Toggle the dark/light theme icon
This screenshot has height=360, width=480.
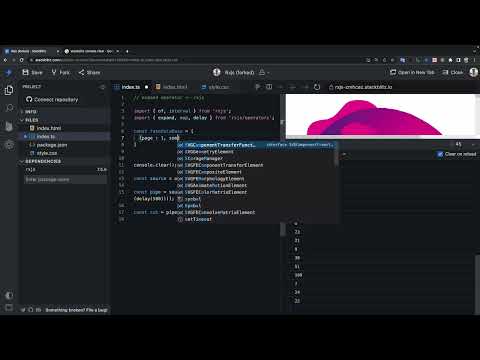9,295
